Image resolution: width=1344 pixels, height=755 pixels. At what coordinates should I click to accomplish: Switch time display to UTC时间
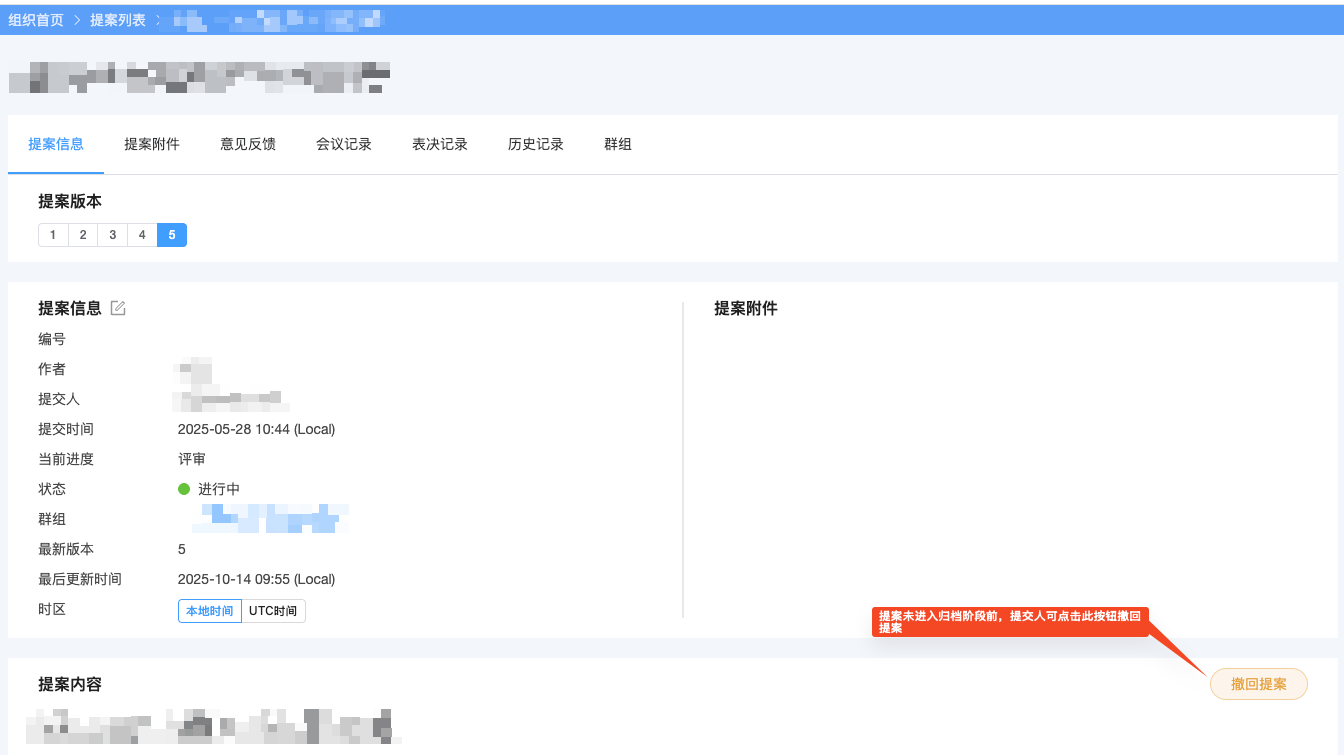271,609
